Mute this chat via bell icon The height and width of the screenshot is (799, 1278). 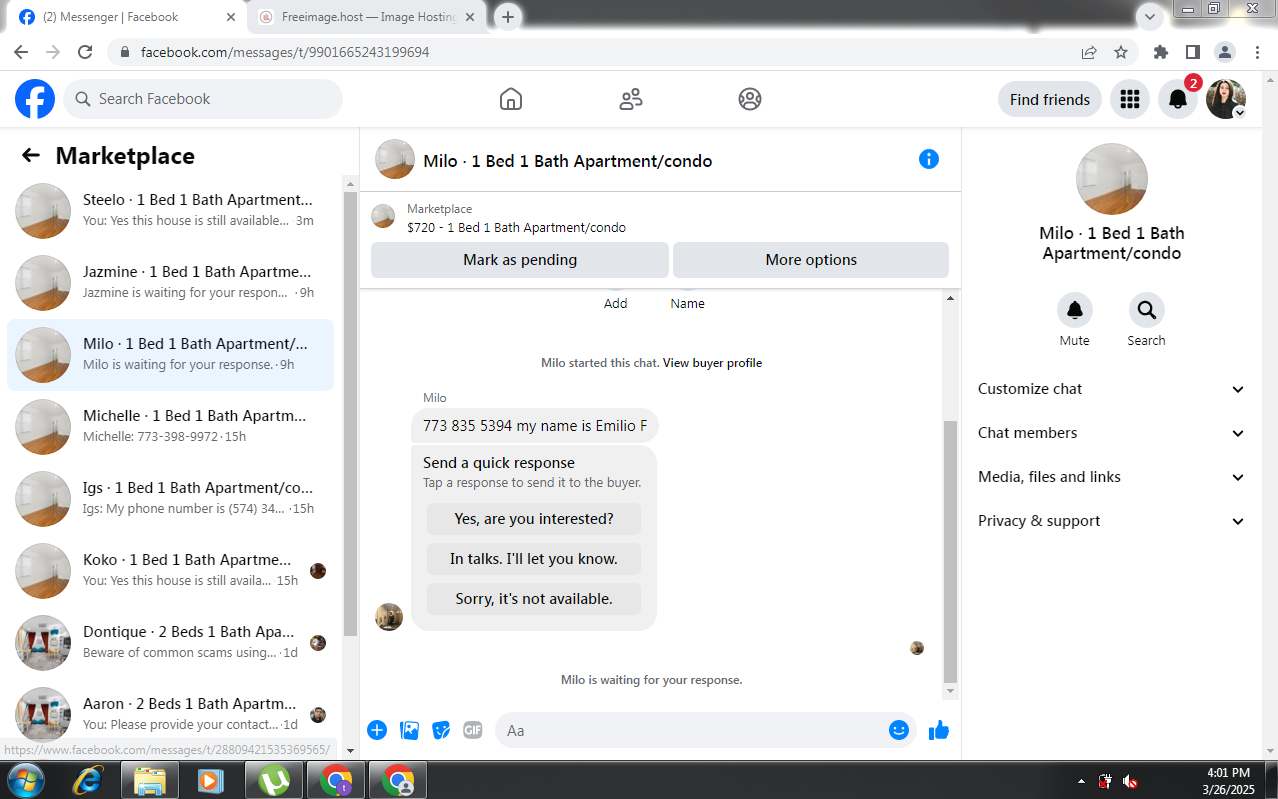pos(1075,310)
